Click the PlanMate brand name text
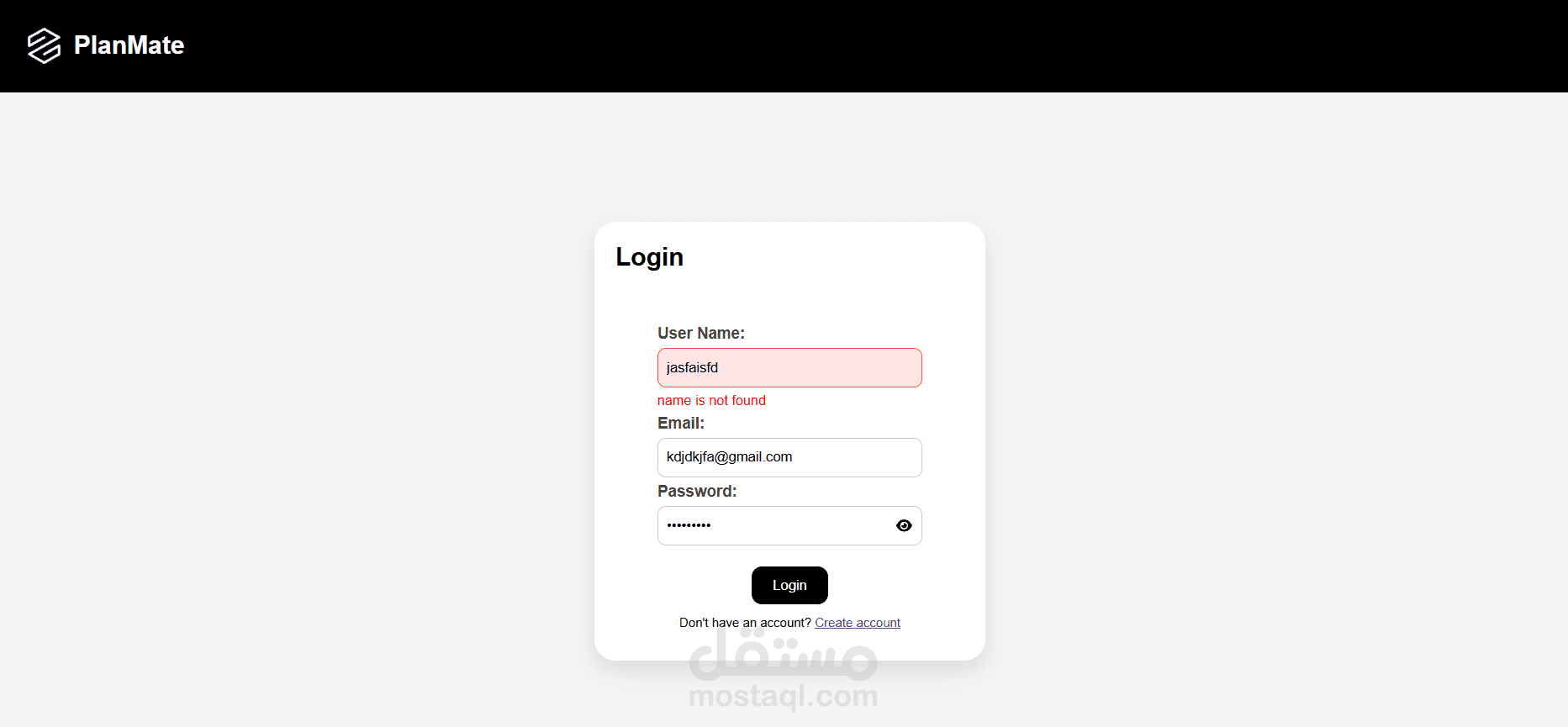The height and width of the screenshot is (727, 1568). [129, 45]
